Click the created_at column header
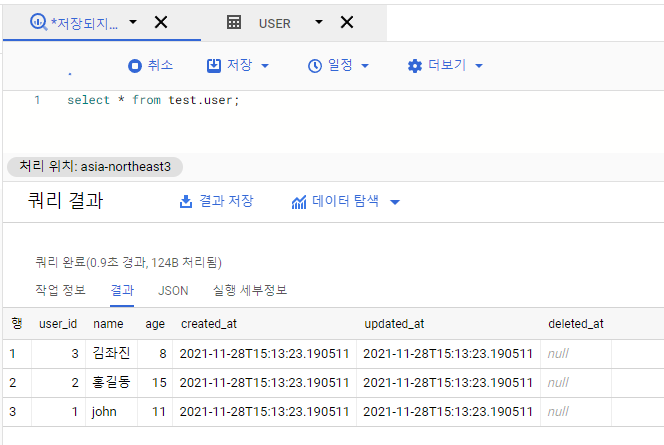The height and width of the screenshot is (445, 664). (x=209, y=324)
